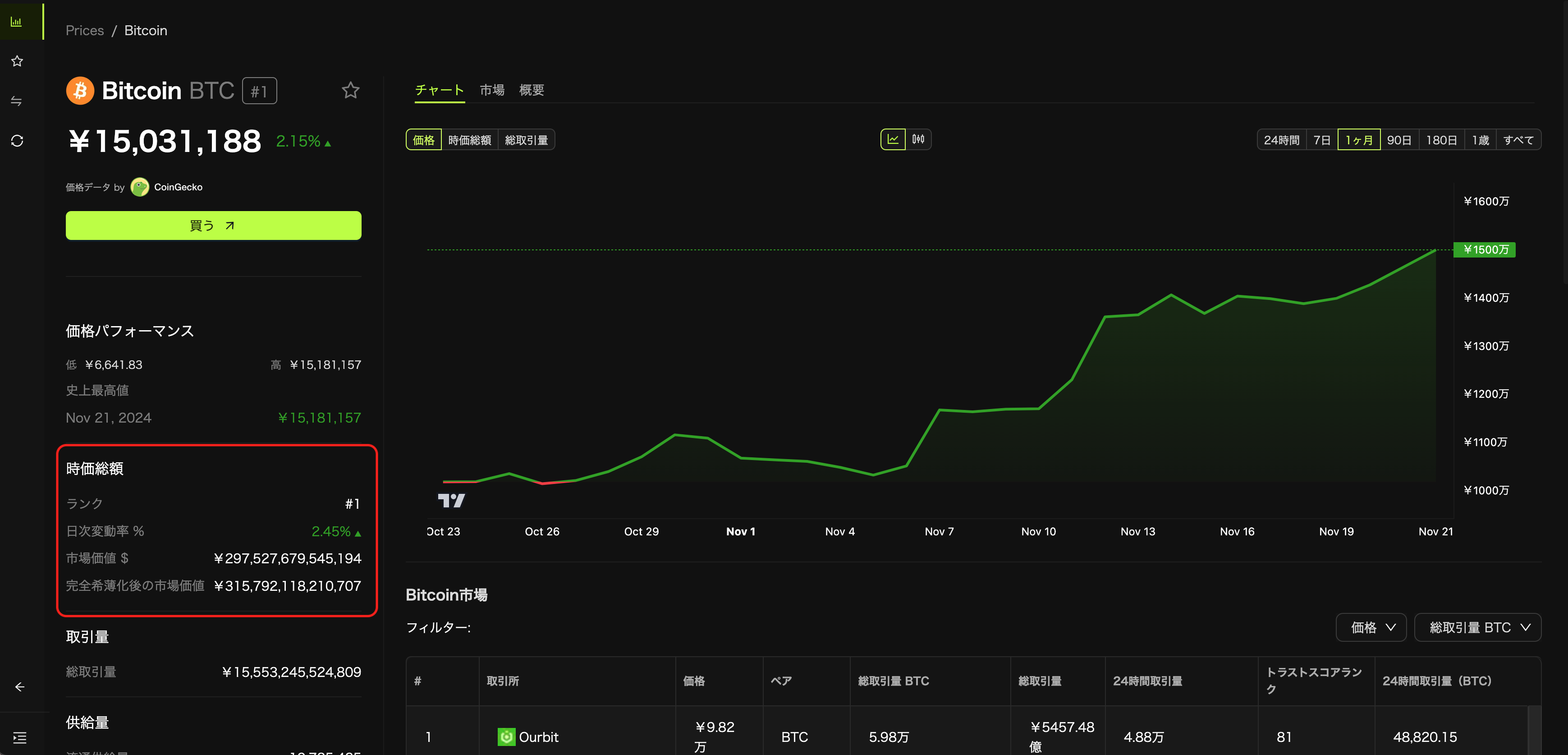
Task: Switch to the 市場 tab
Action: tap(492, 90)
